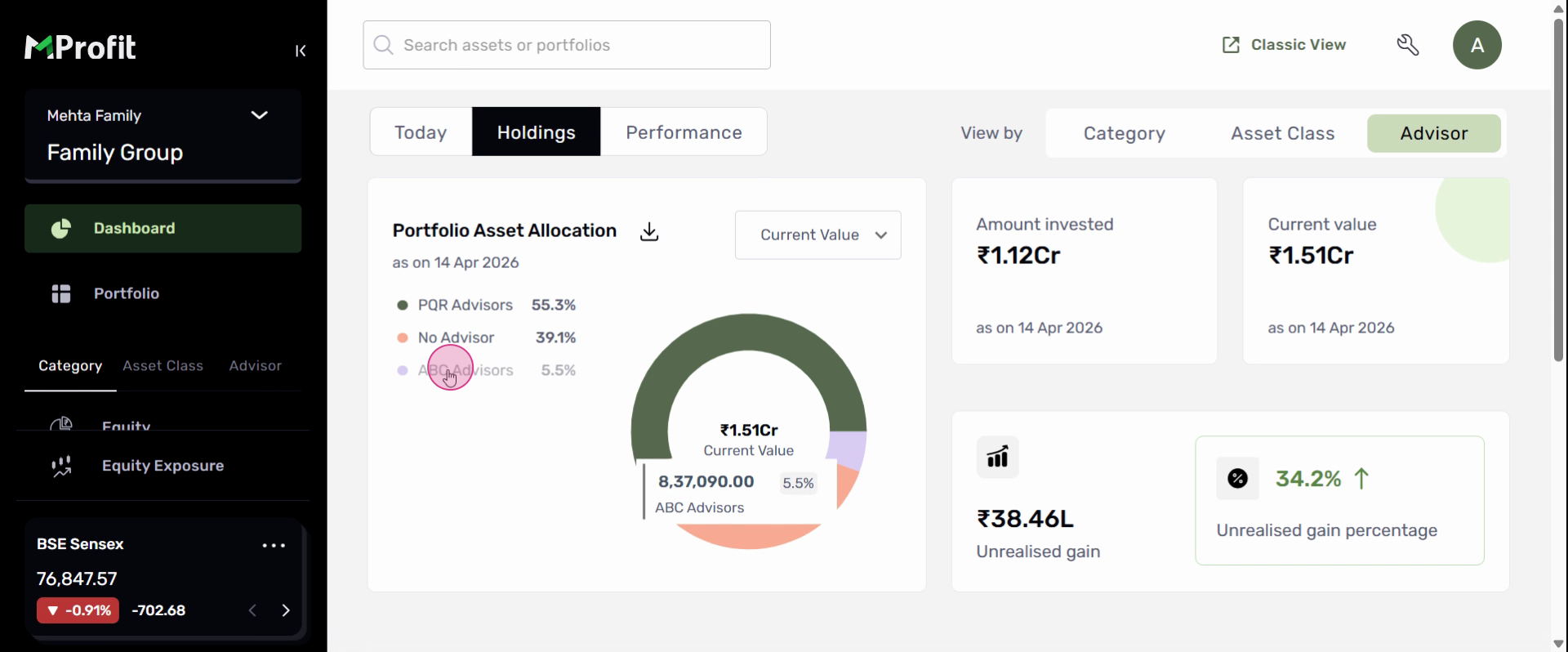Click the Equity Exposure sidebar icon

(61, 466)
